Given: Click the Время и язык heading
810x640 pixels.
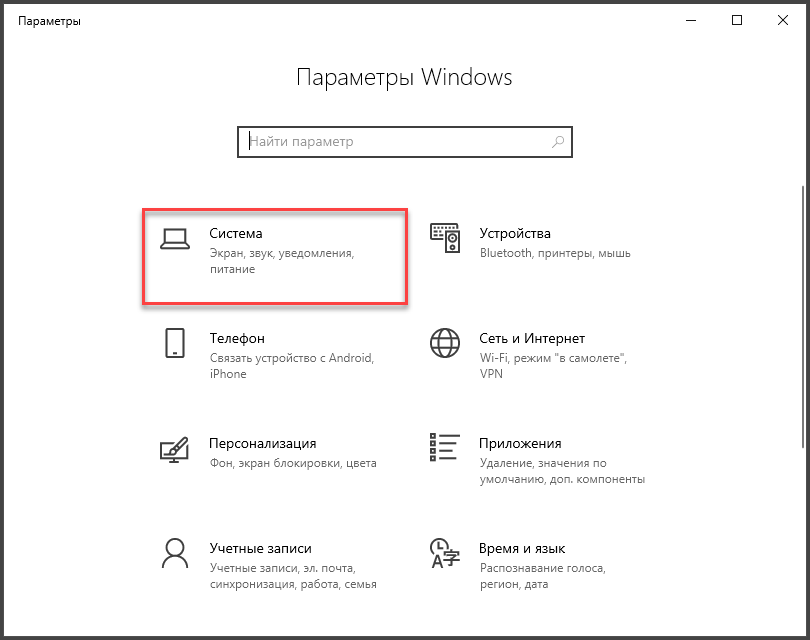Looking at the screenshot, I should (x=522, y=549).
